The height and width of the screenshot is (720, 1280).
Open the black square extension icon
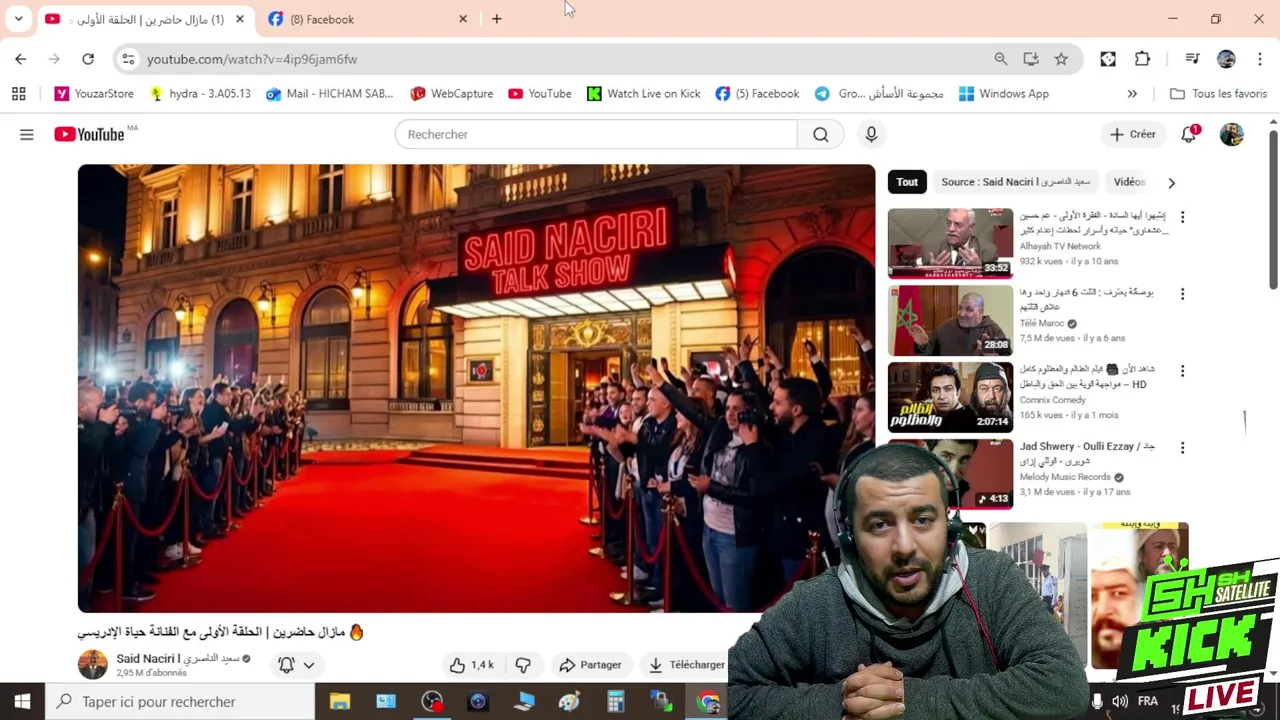pyautogui.click(x=1108, y=59)
